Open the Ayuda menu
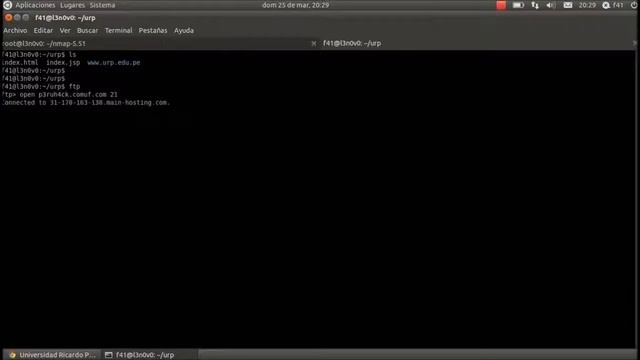Screen dimensions: 640x360 coord(184,31)
